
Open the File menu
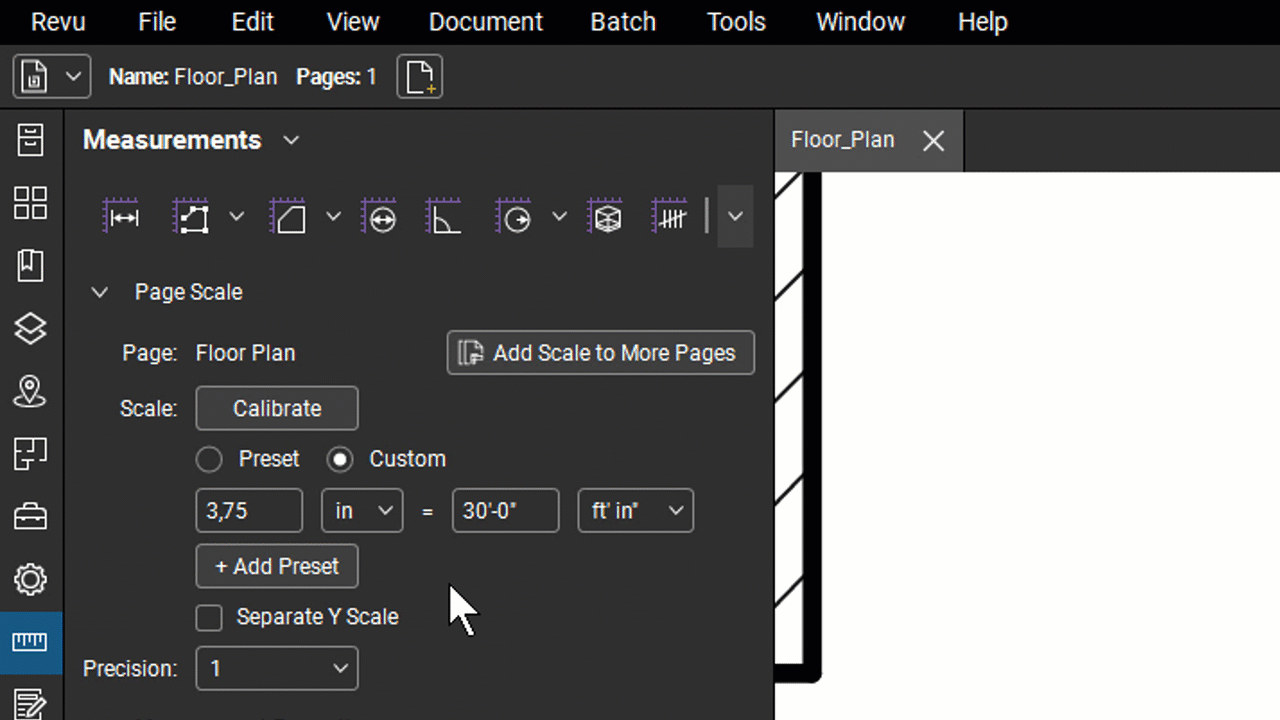[x=157, y=22]
